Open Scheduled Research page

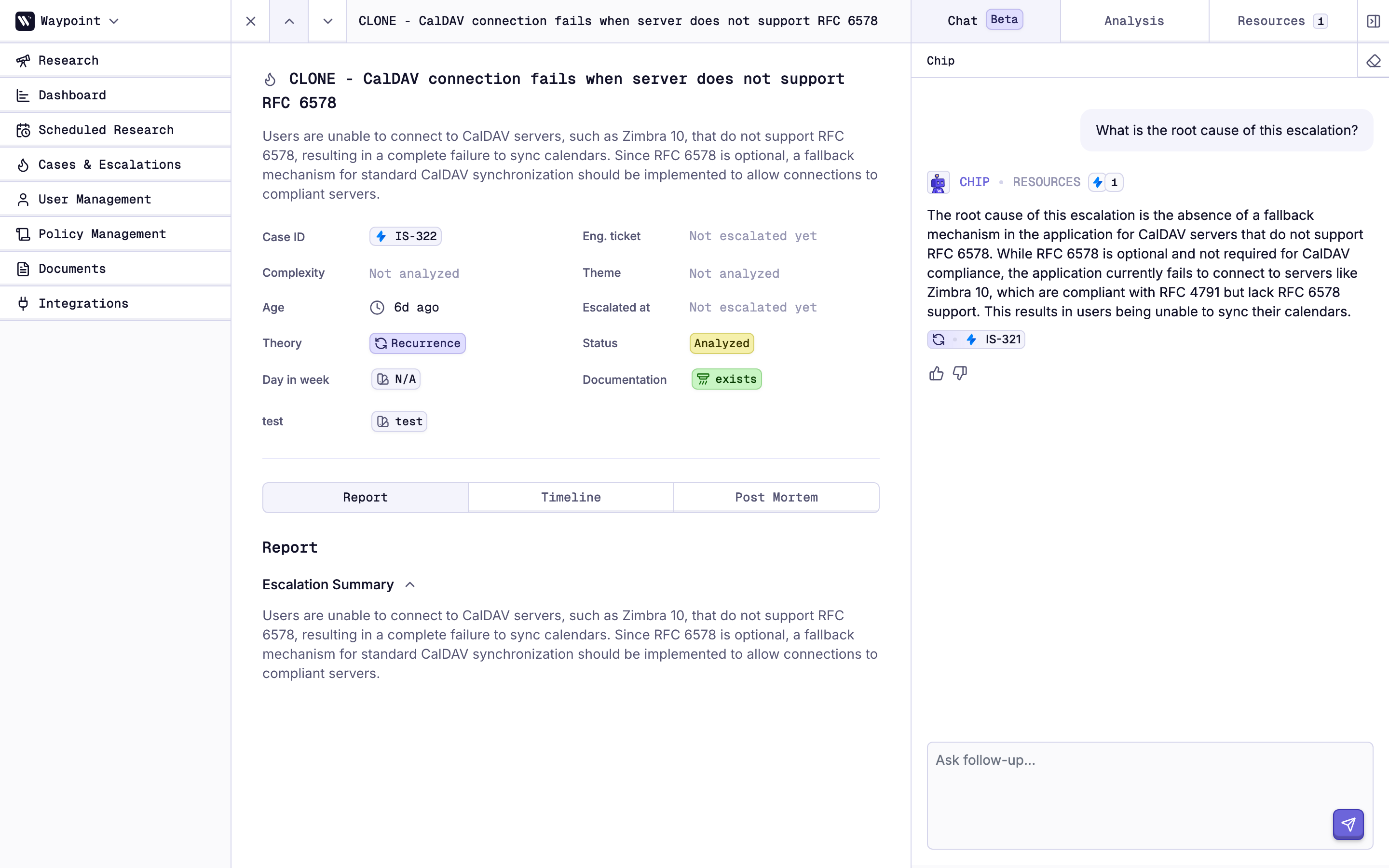(x=115, y=130)
